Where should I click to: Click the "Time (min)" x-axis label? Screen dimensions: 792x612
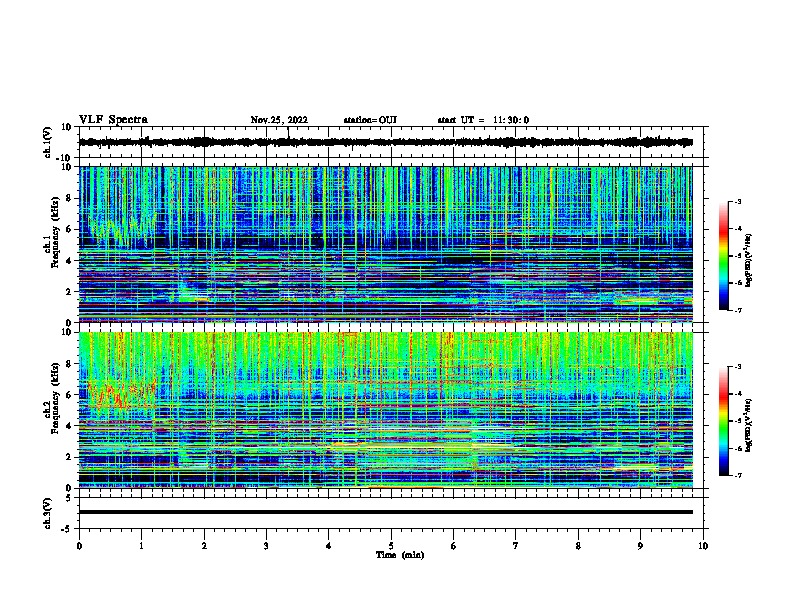(400, 555)
